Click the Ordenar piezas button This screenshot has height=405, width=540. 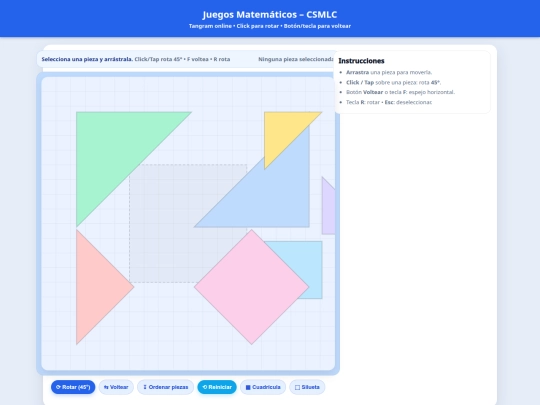165,387
